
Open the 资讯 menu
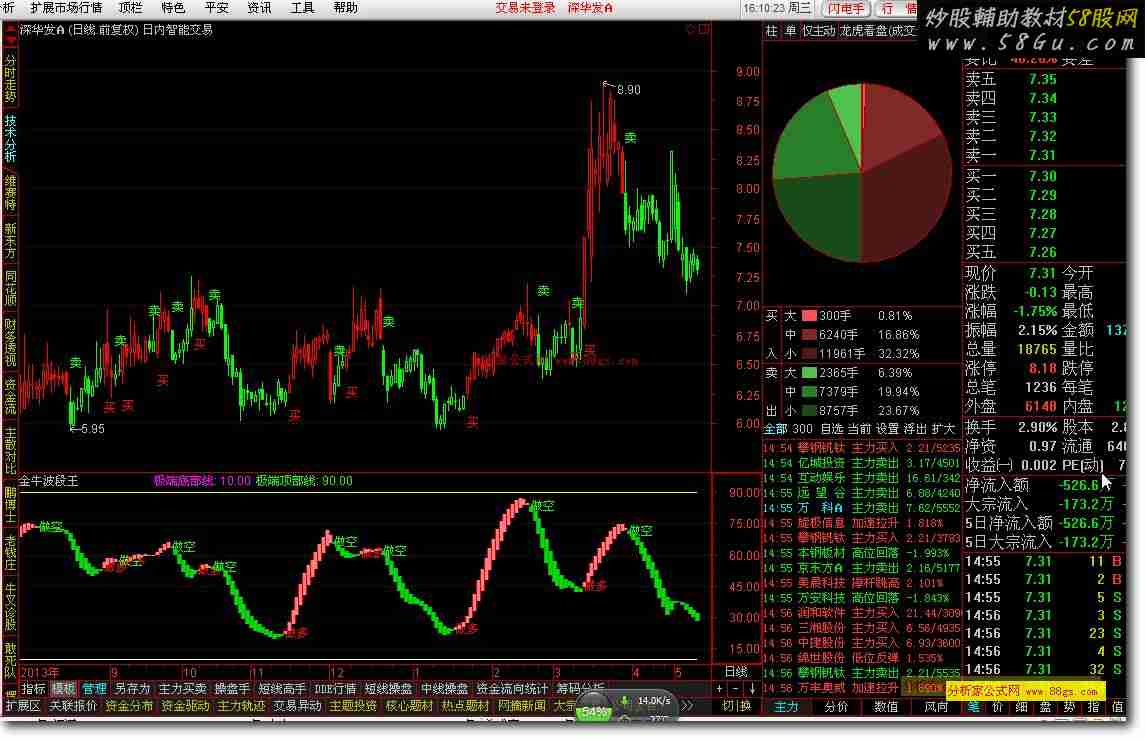tap(259, 8)
